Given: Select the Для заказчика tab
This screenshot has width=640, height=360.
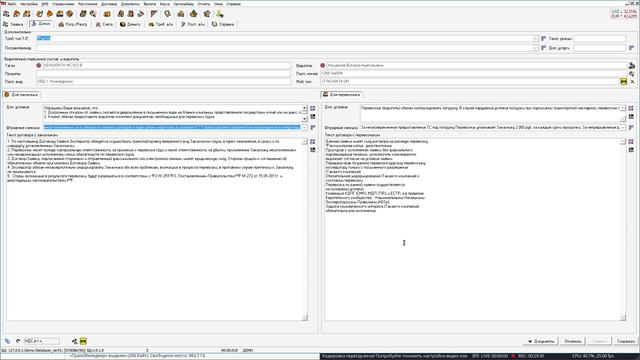Looking at the screenshot, I should tap(21, 95).
